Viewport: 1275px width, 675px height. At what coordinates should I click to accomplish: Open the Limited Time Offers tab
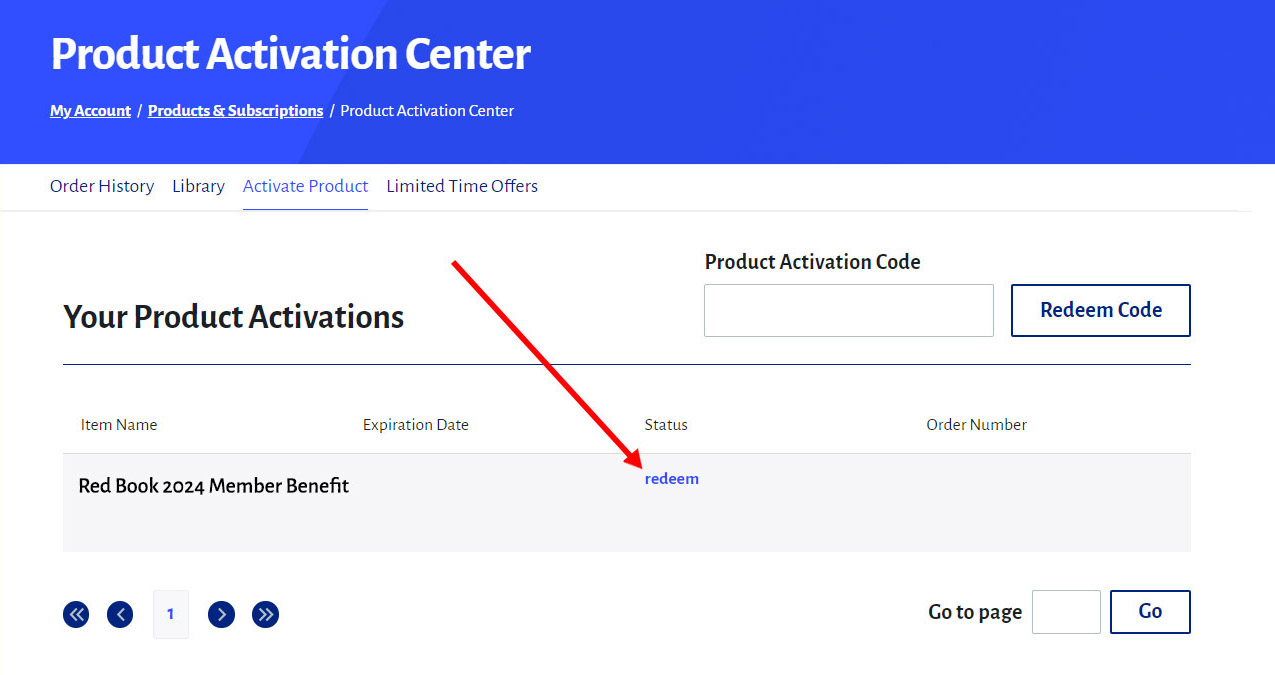(462, 186)
